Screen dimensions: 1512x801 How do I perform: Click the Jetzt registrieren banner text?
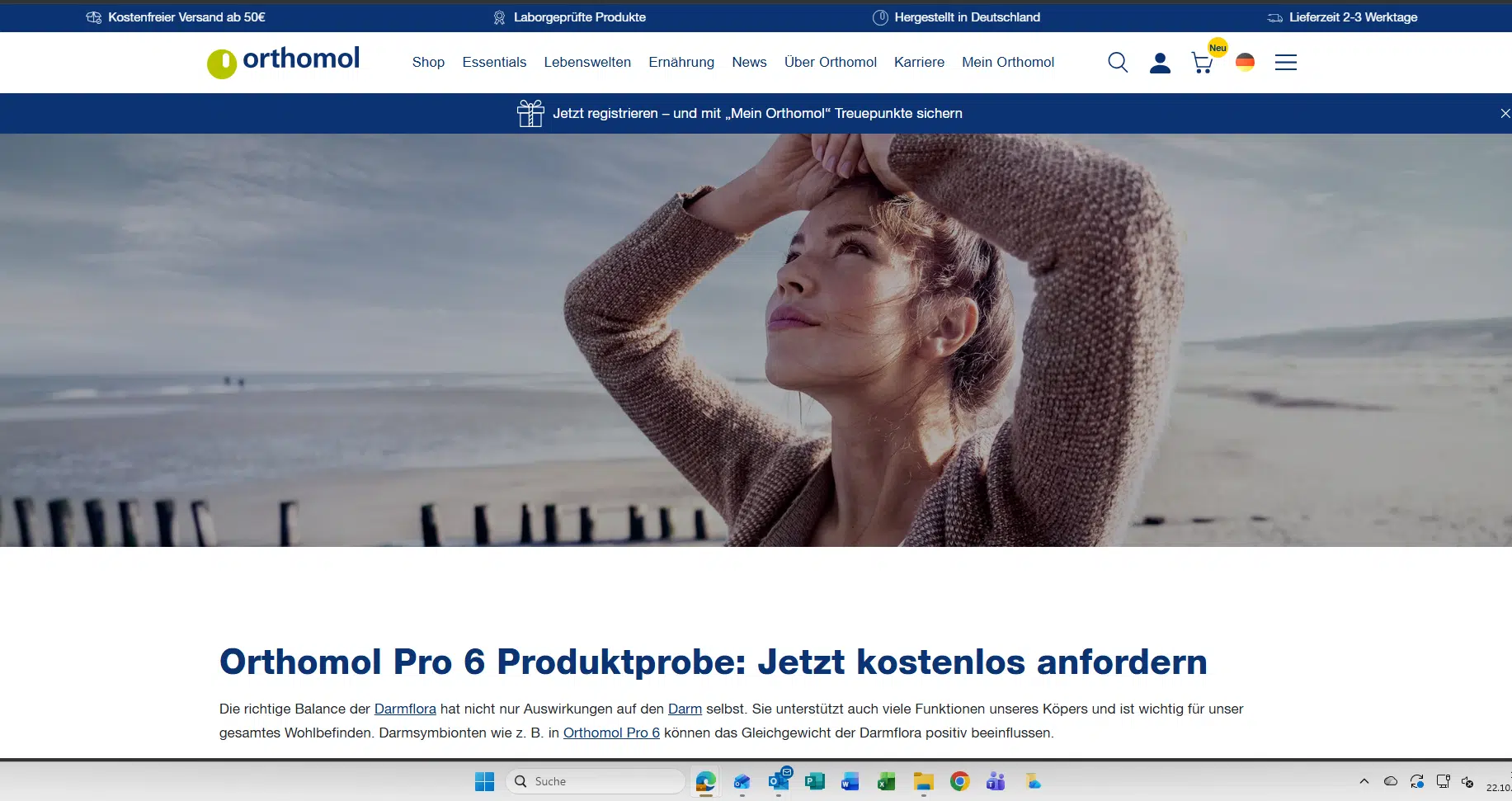coord(757,113)
